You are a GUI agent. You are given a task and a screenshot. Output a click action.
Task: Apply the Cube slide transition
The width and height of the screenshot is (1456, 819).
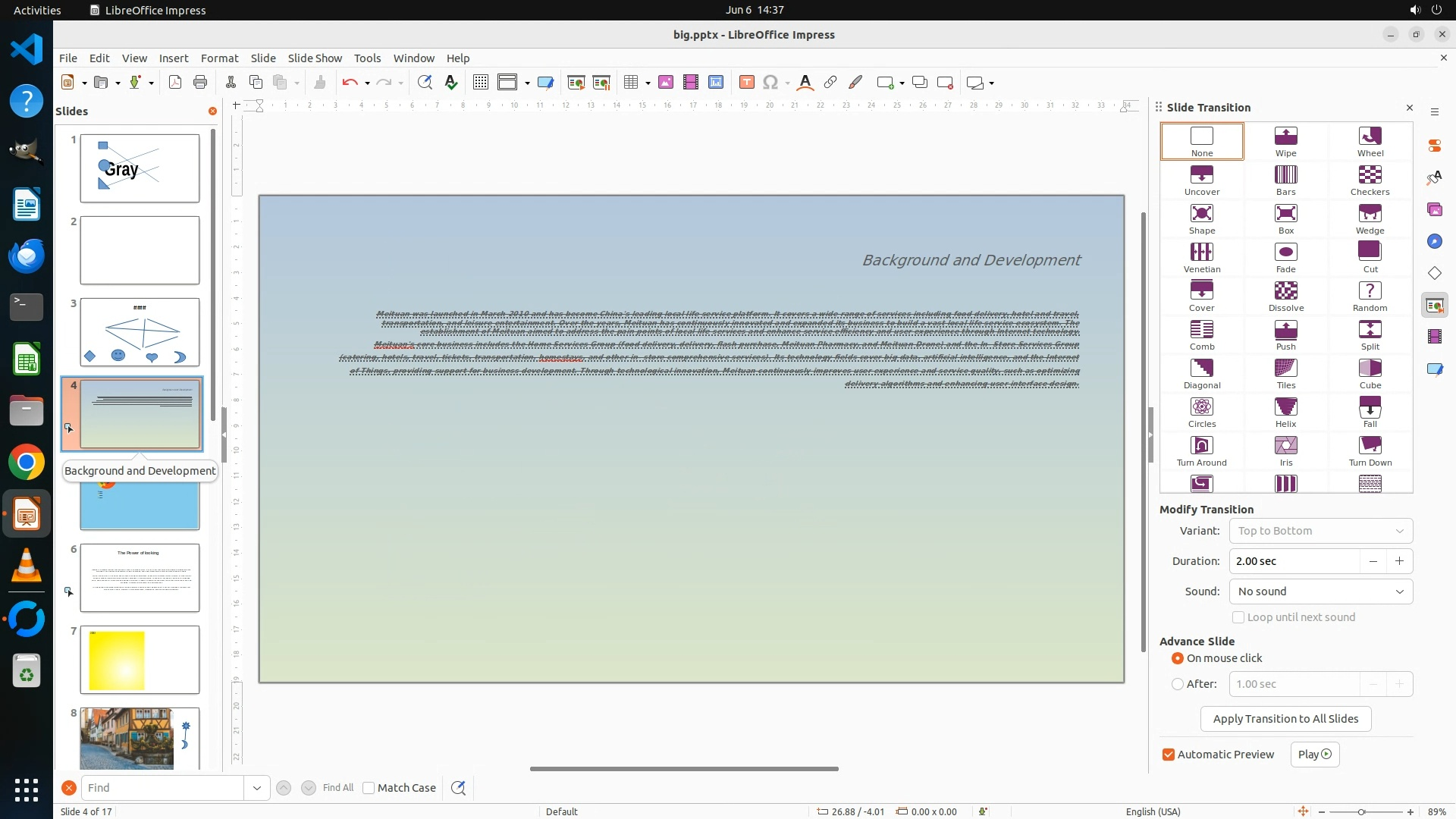(1370, 373)
